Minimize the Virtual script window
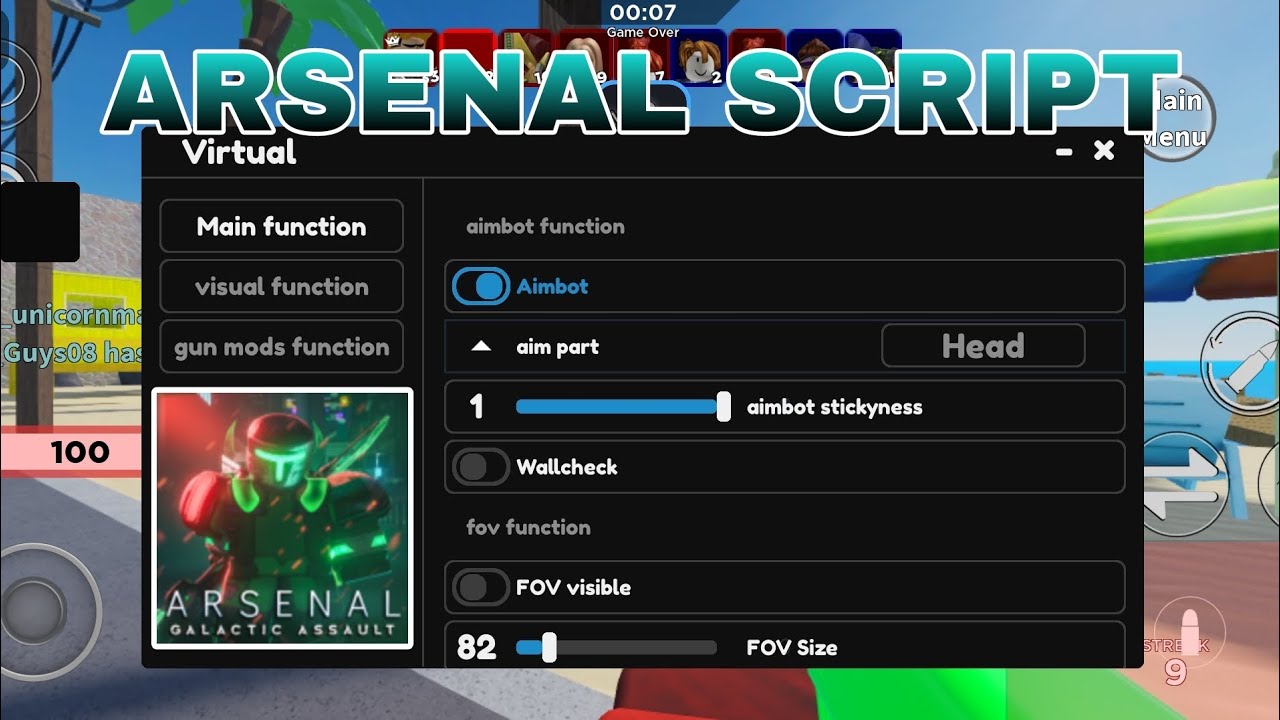Viewport: 1280px width, 720px height. 1064,152
